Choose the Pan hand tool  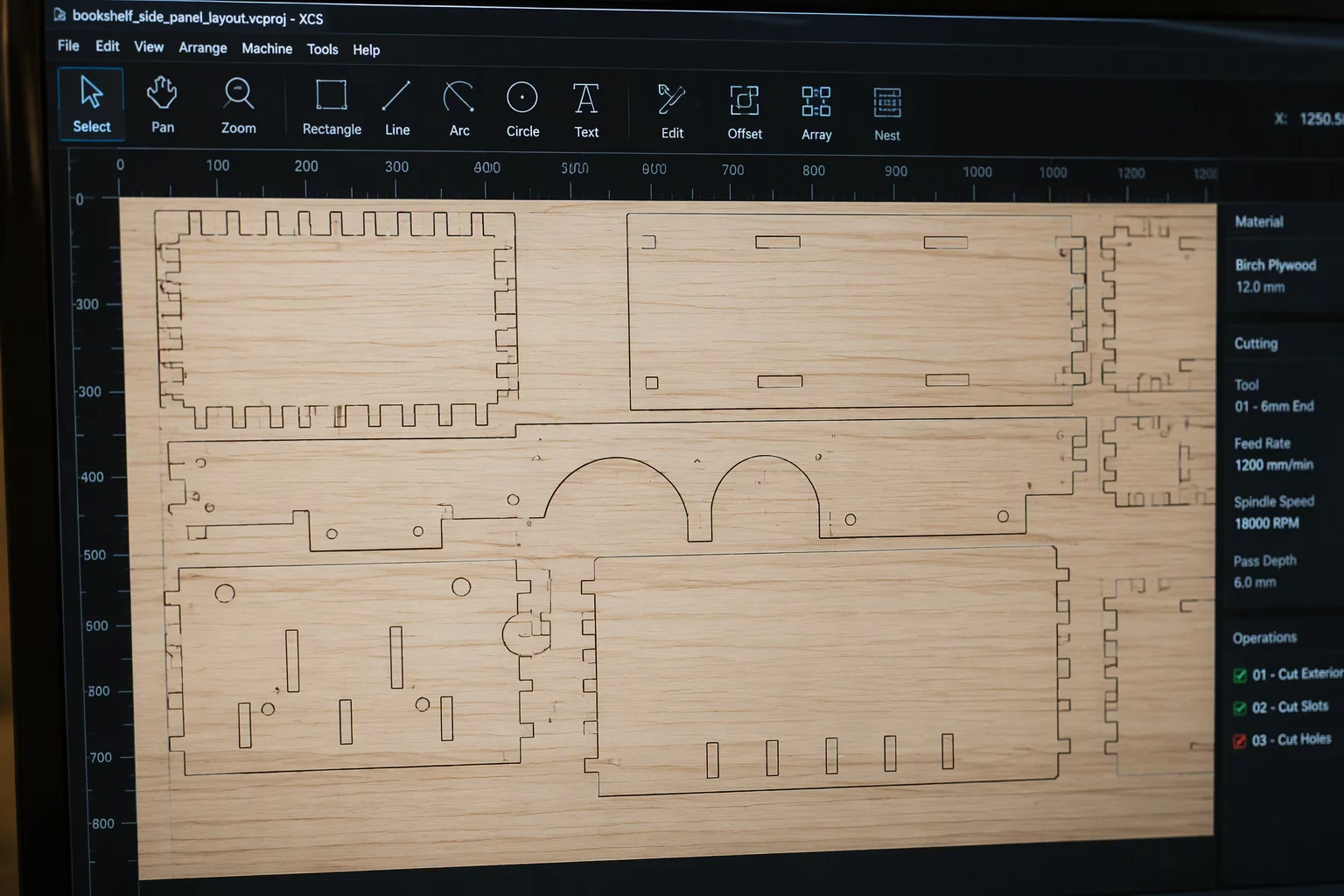pyautogui.click(x=163, y=105)
